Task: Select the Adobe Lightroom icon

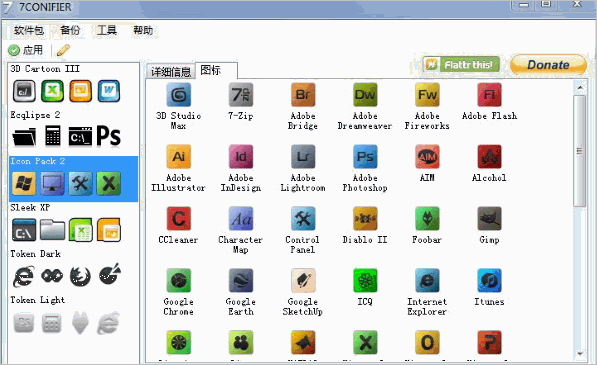Action: pyautogui.click(x=303, y=156)
